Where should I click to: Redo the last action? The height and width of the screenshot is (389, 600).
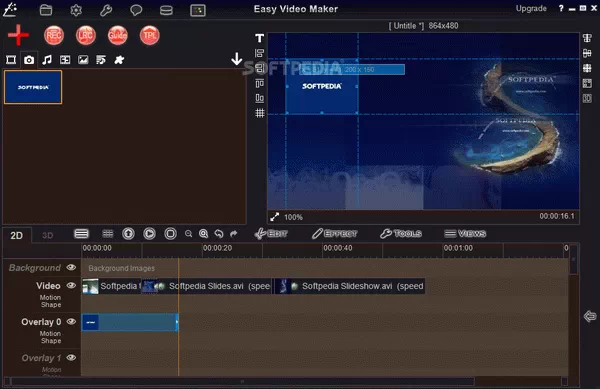coord(233,233)
